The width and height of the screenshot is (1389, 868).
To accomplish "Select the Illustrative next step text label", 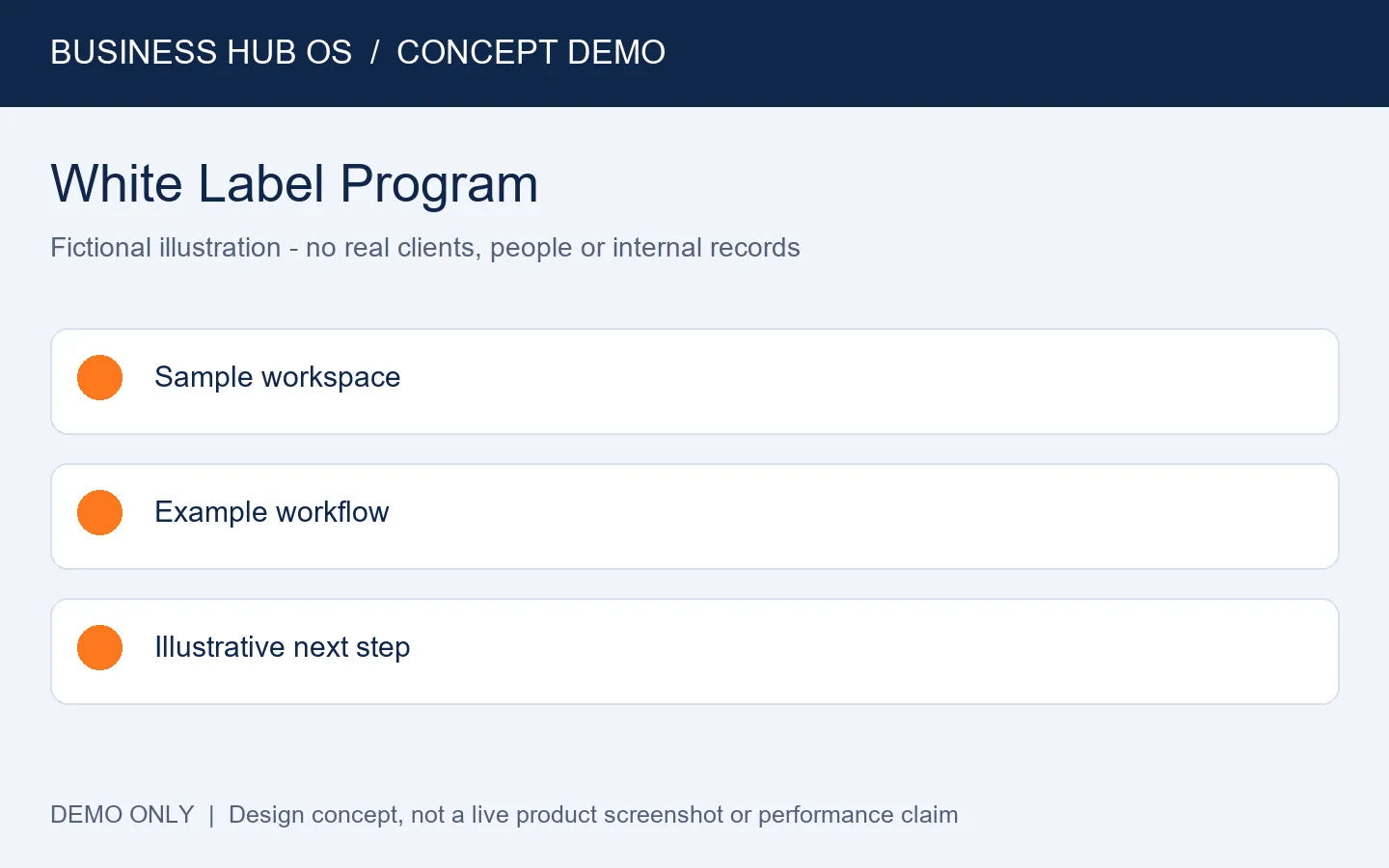I will pyautogui.click(x=282, y=647).
